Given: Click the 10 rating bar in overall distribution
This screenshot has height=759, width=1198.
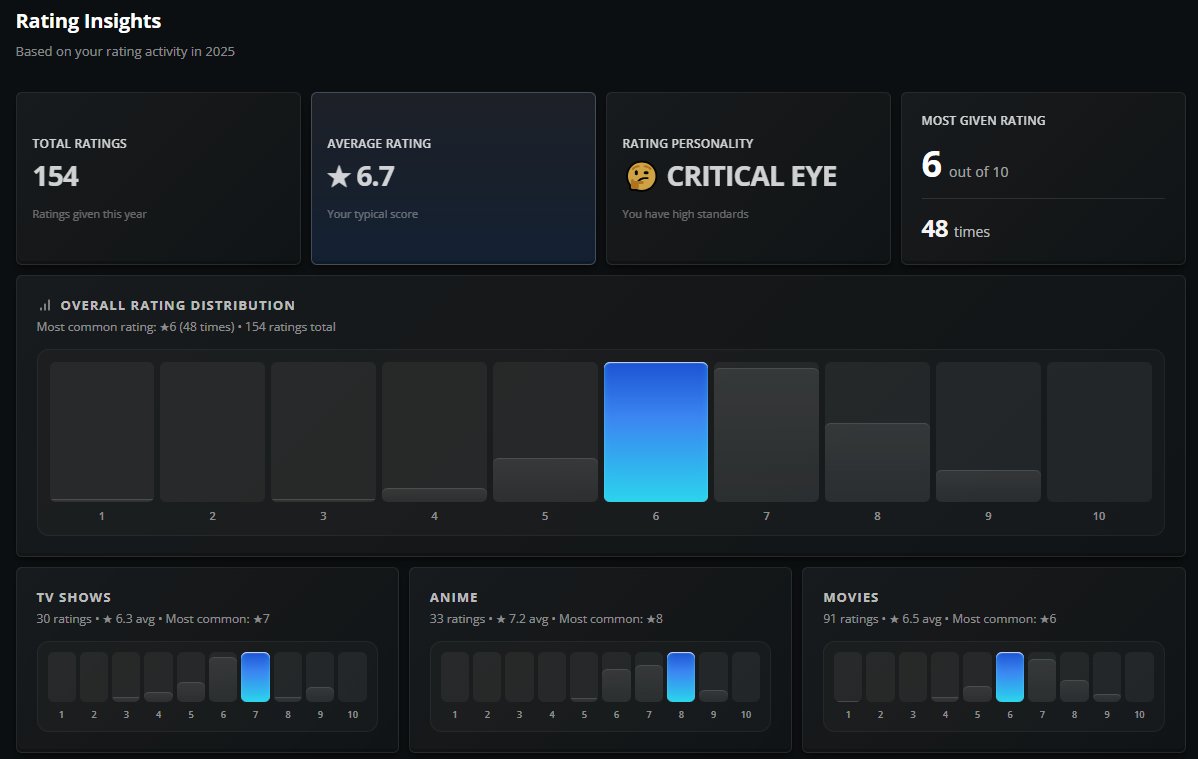Looking at the screenshot, I should click(x=1099, y=432).
